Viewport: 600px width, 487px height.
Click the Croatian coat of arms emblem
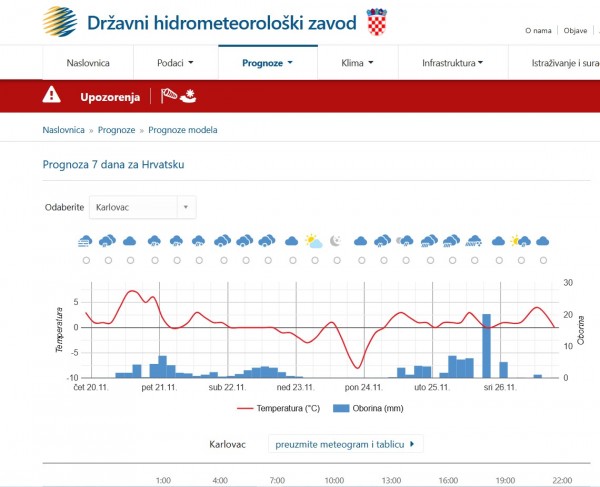pyautogui.click(x=377, y=22)
